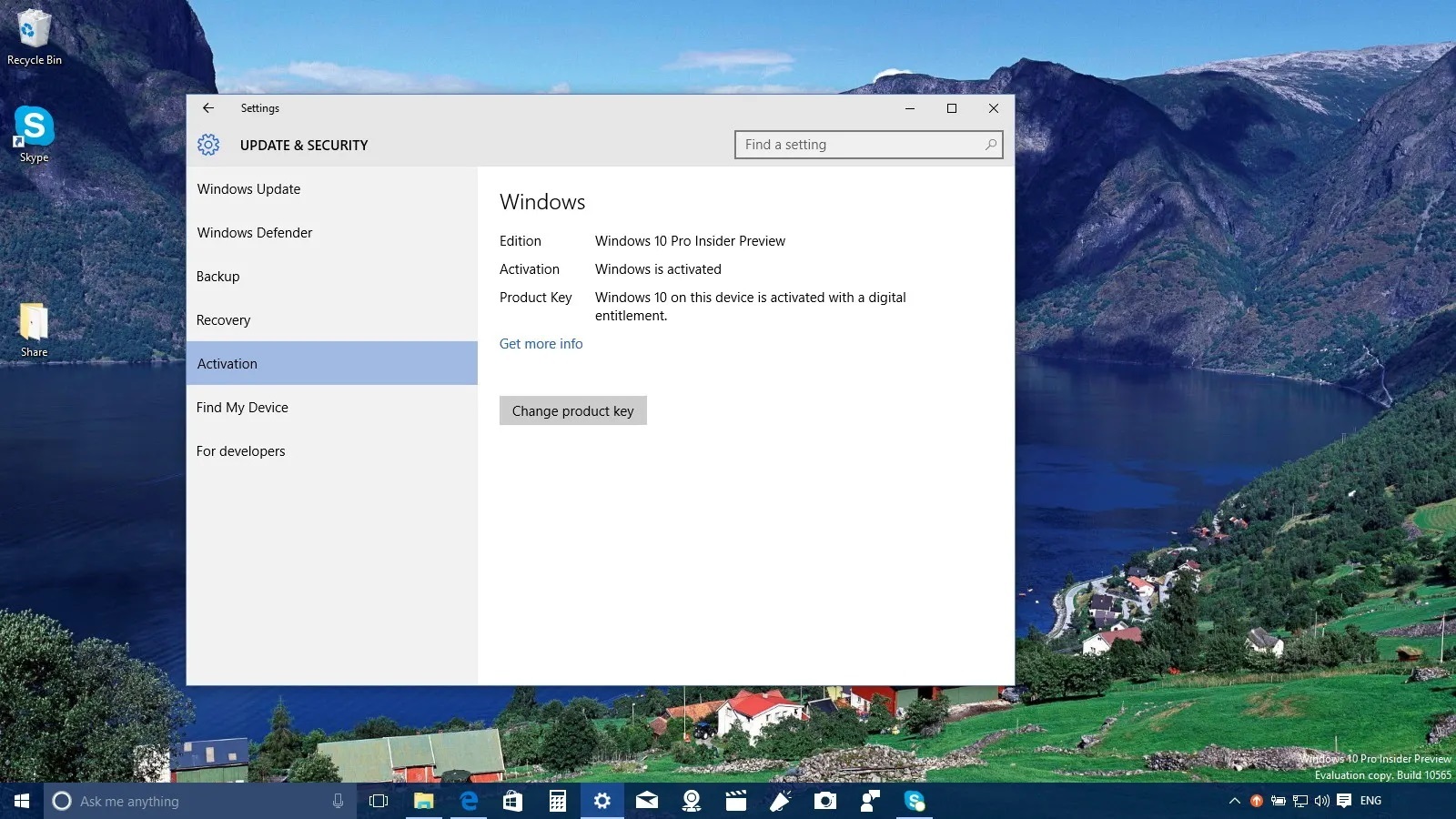Click the Settings gear in taskbar
Viewport: 1456px width, 819px height.
click(602, 801)
